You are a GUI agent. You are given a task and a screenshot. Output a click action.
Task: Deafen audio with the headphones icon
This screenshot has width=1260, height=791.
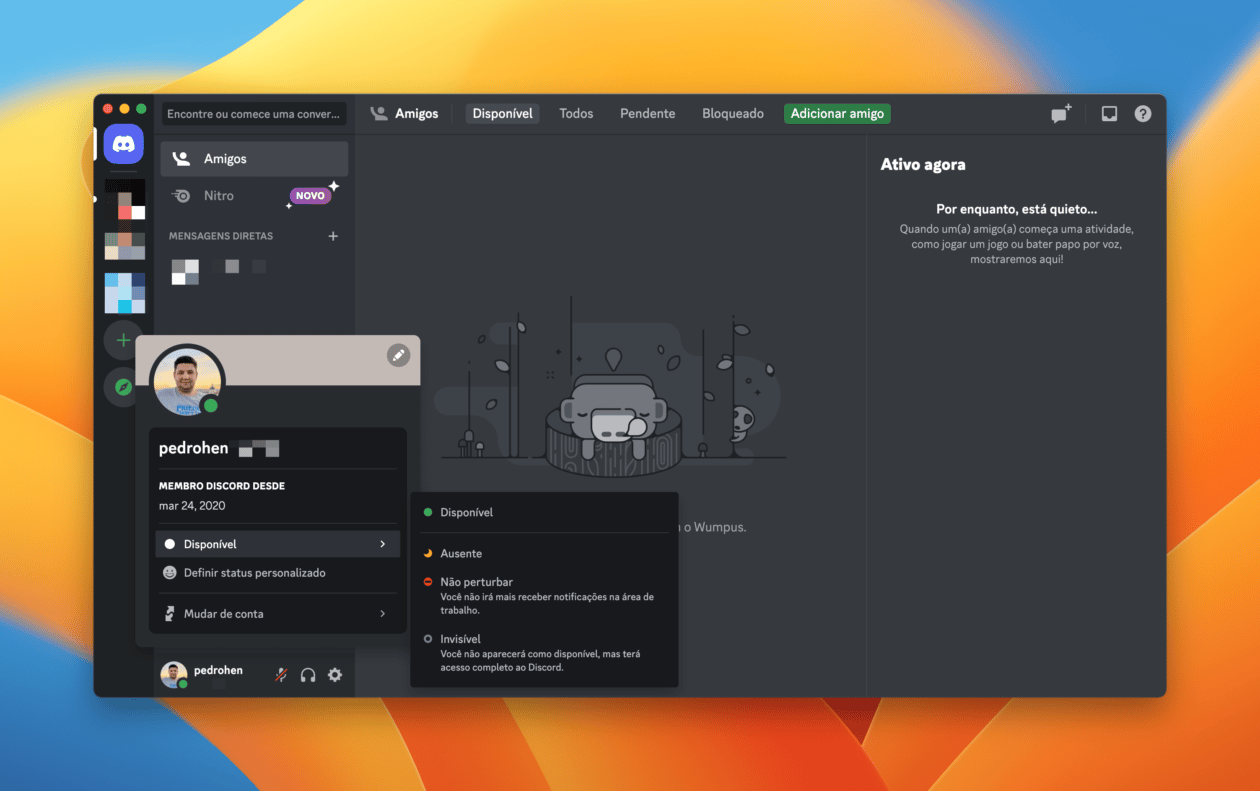point(308,673)
